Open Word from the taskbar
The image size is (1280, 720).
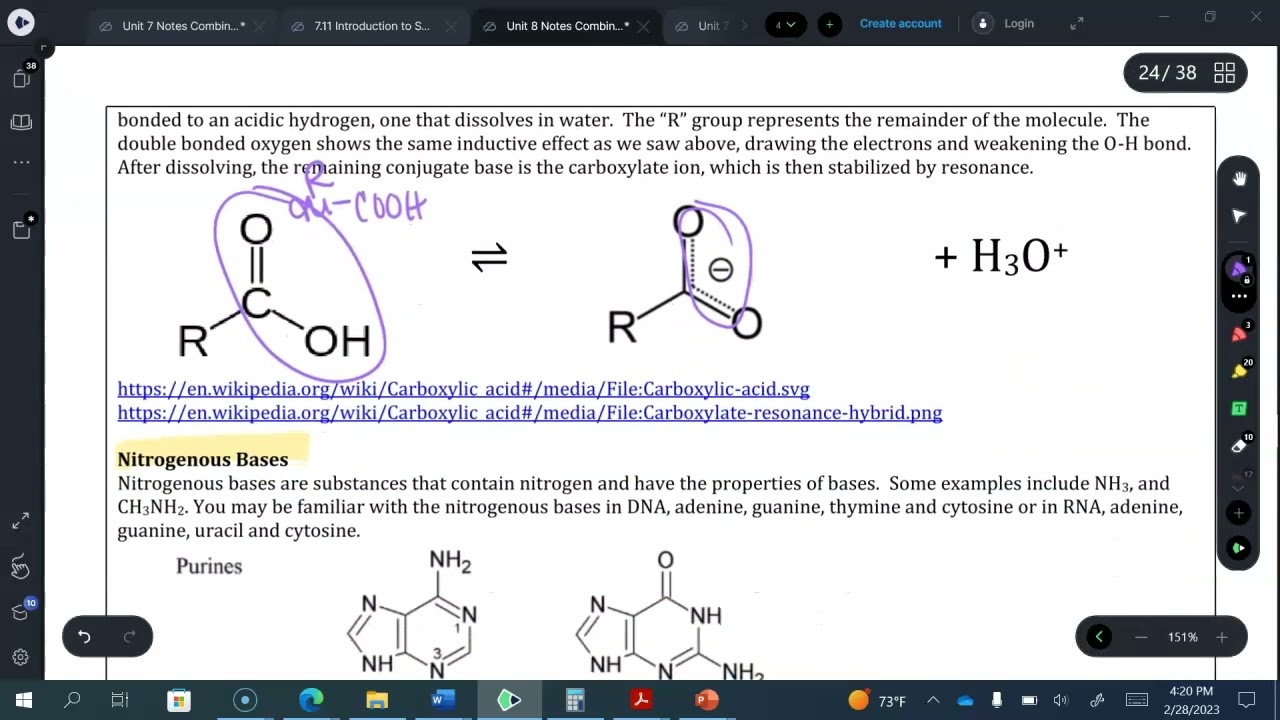[x=443, y=700]
